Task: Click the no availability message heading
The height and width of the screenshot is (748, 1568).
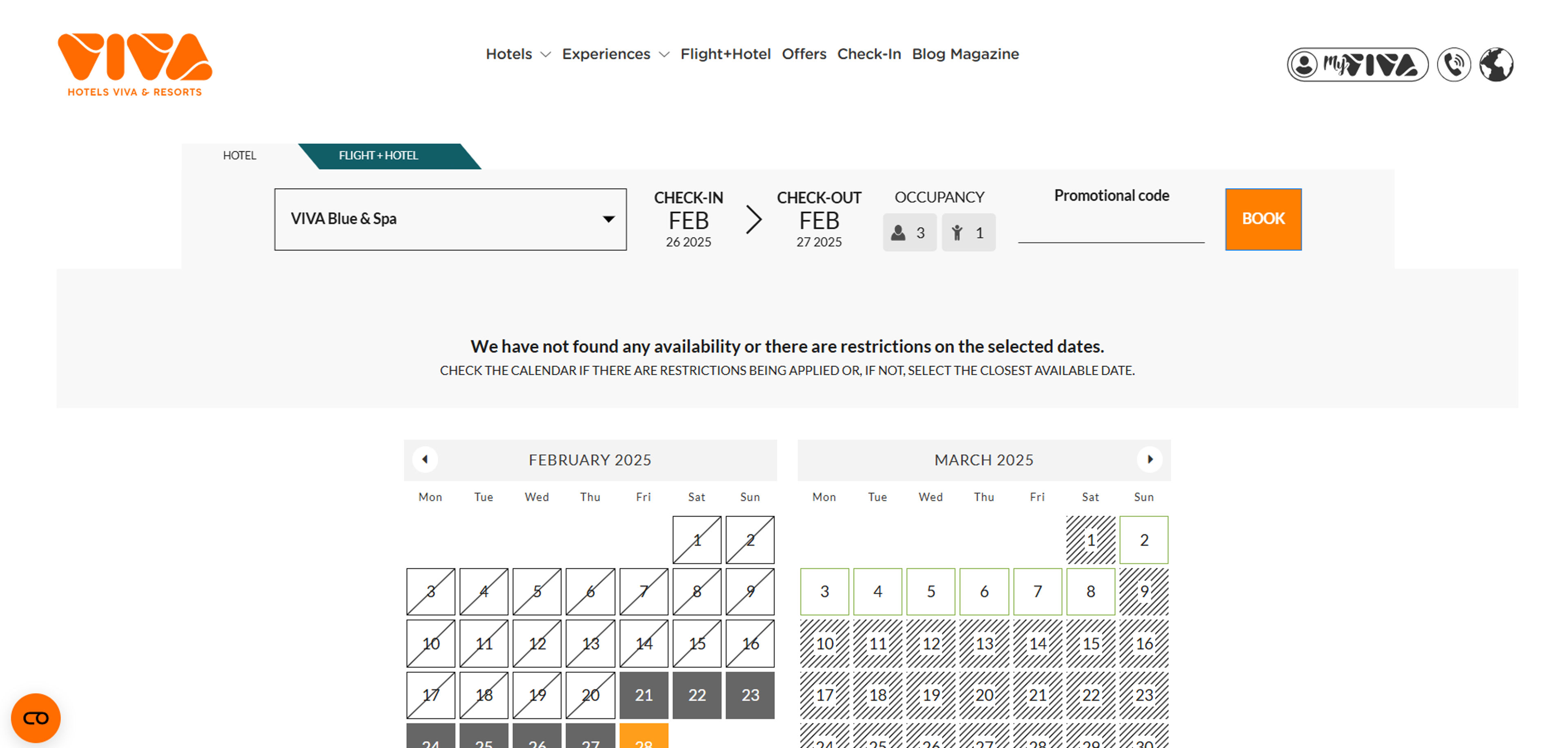Action: 787,346
